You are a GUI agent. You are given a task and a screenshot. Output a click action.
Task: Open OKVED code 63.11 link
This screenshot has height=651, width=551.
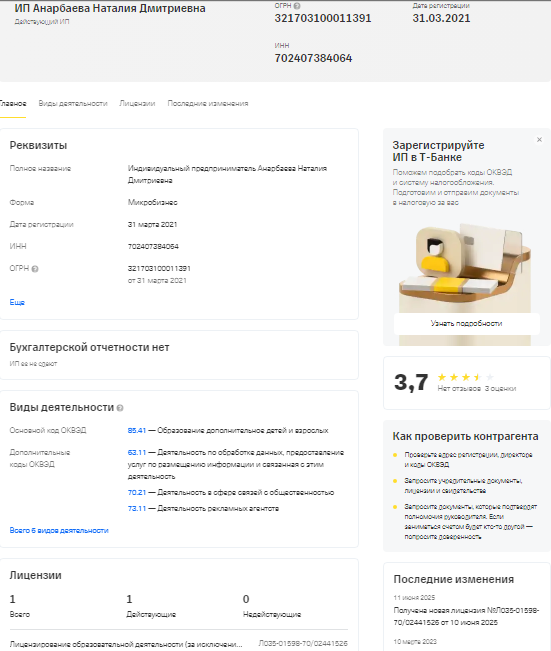click(137, 453)
